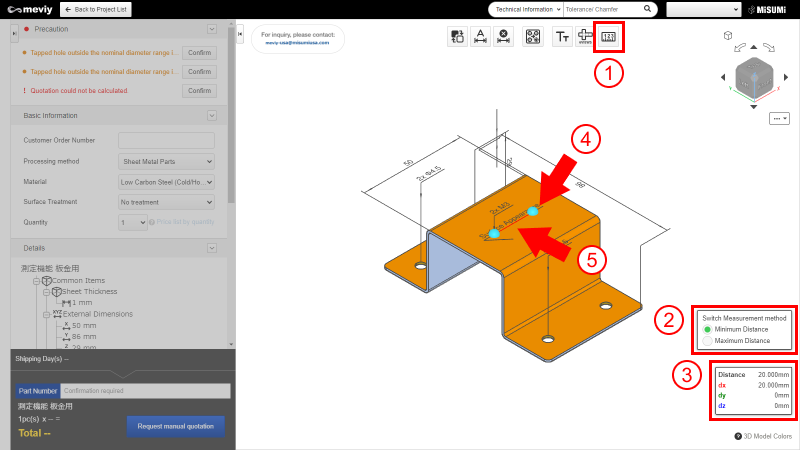Image resolution: width=800 pixels, height=450 pixels.
Task: Collapse the left panel with arrow handle
Action: tap(240, 34)
